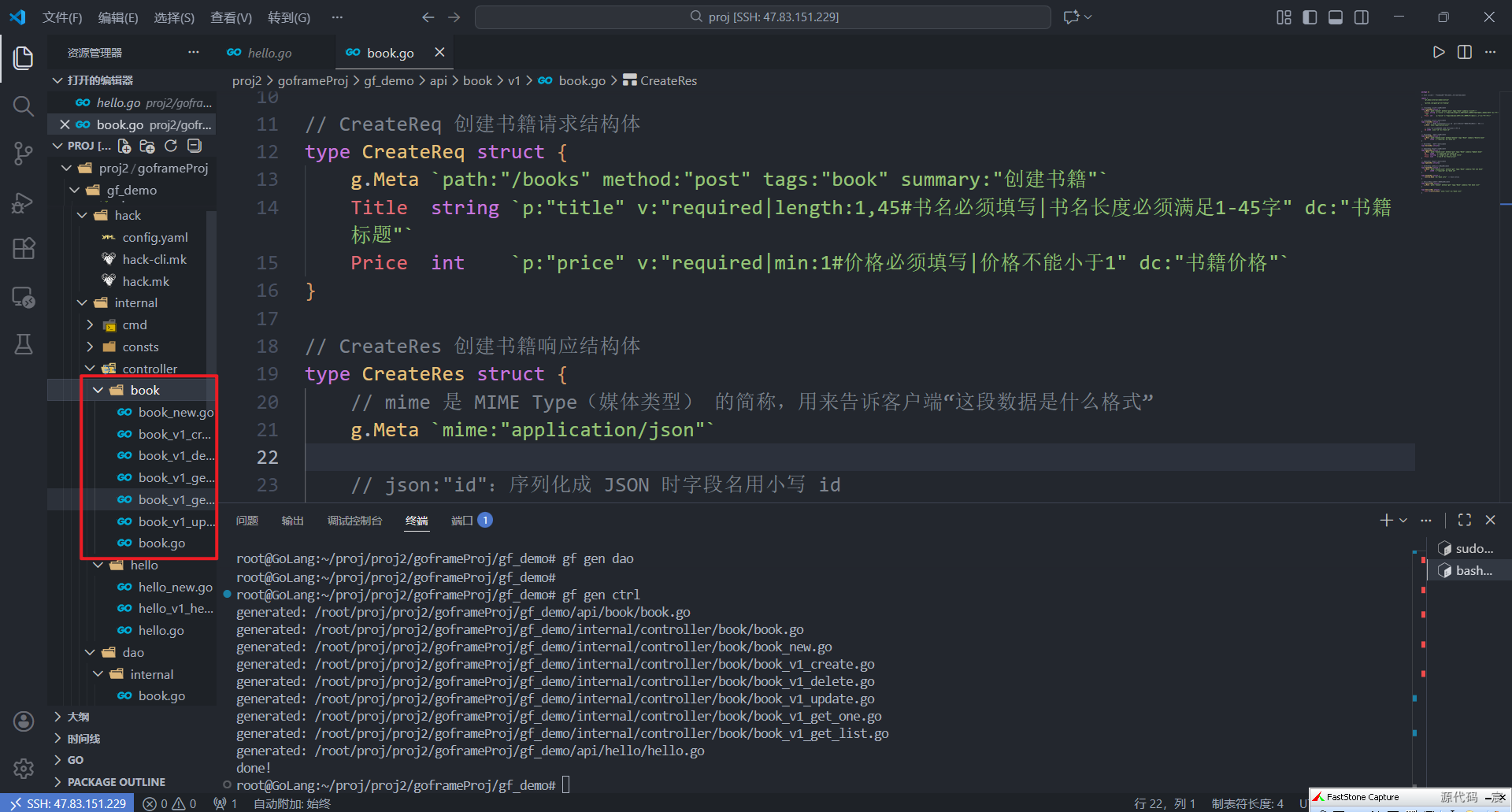Click the proj SSH command center search
The height and width of the screenshot is (812, 1512).
click(762, 17)
